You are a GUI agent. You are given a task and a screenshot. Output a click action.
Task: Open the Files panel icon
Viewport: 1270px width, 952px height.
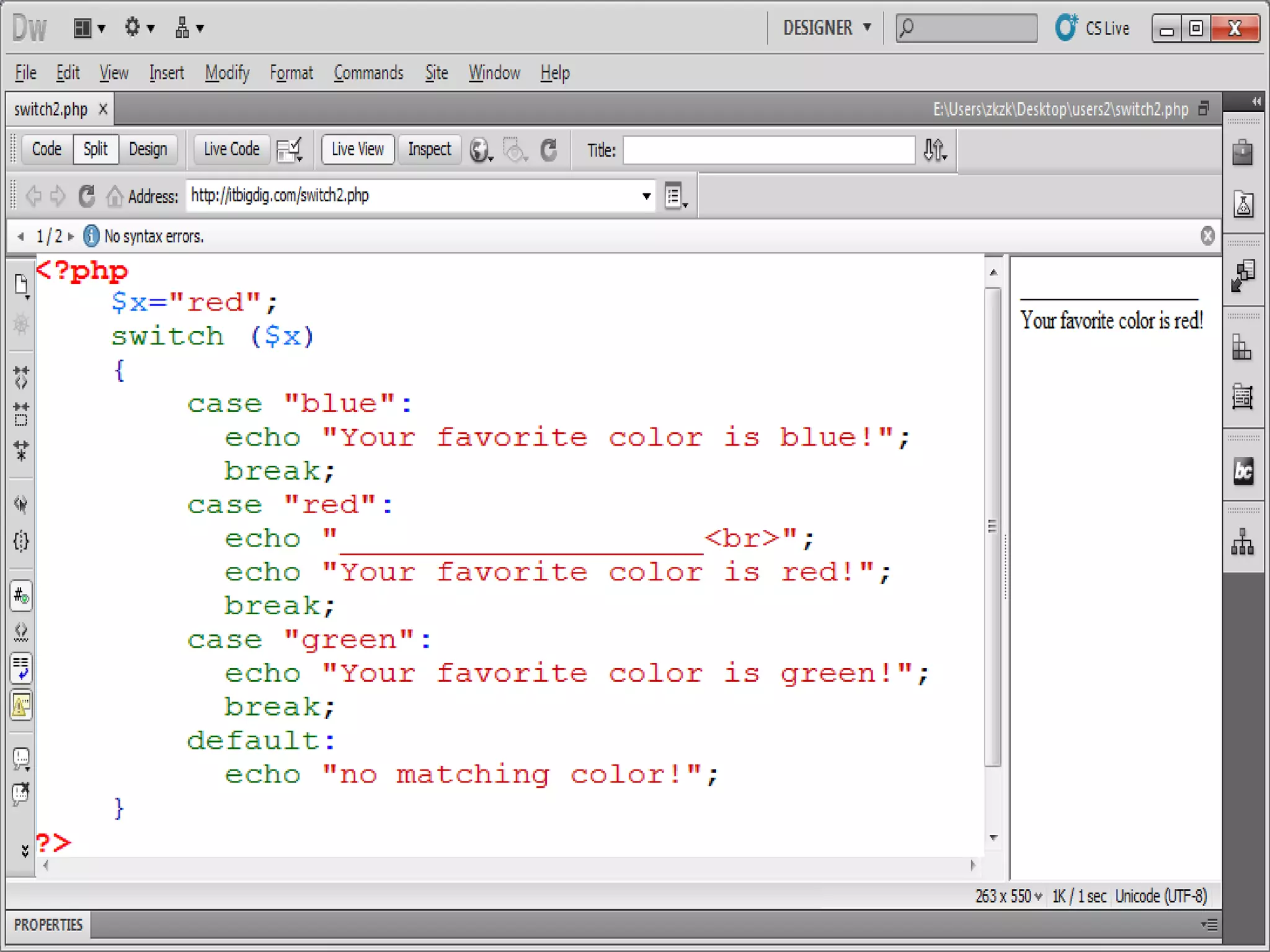coord(1243,542)
